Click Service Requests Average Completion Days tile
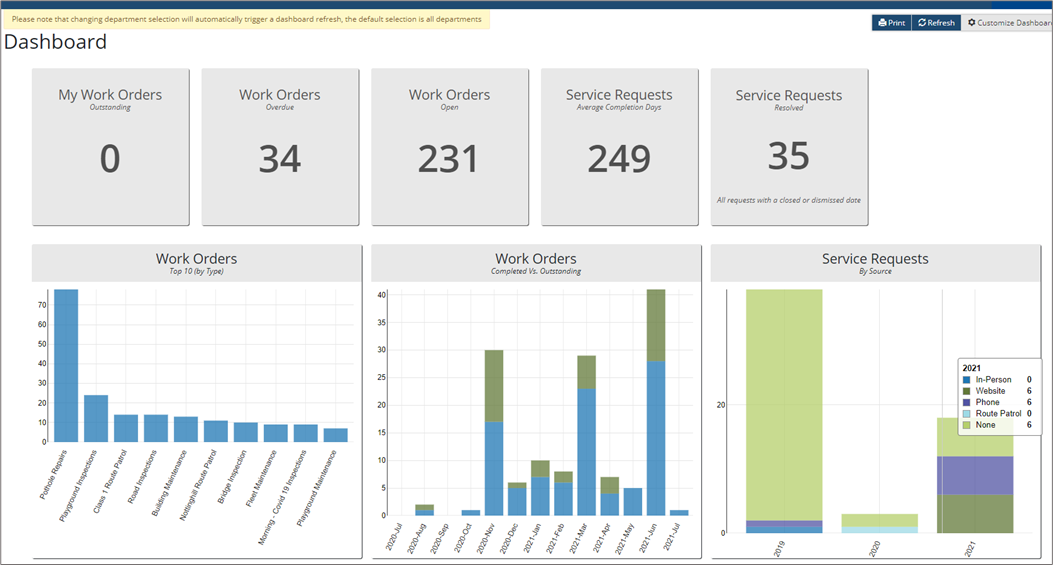The height and width of the screenshot is (565, 1053). tap(619, 147)
